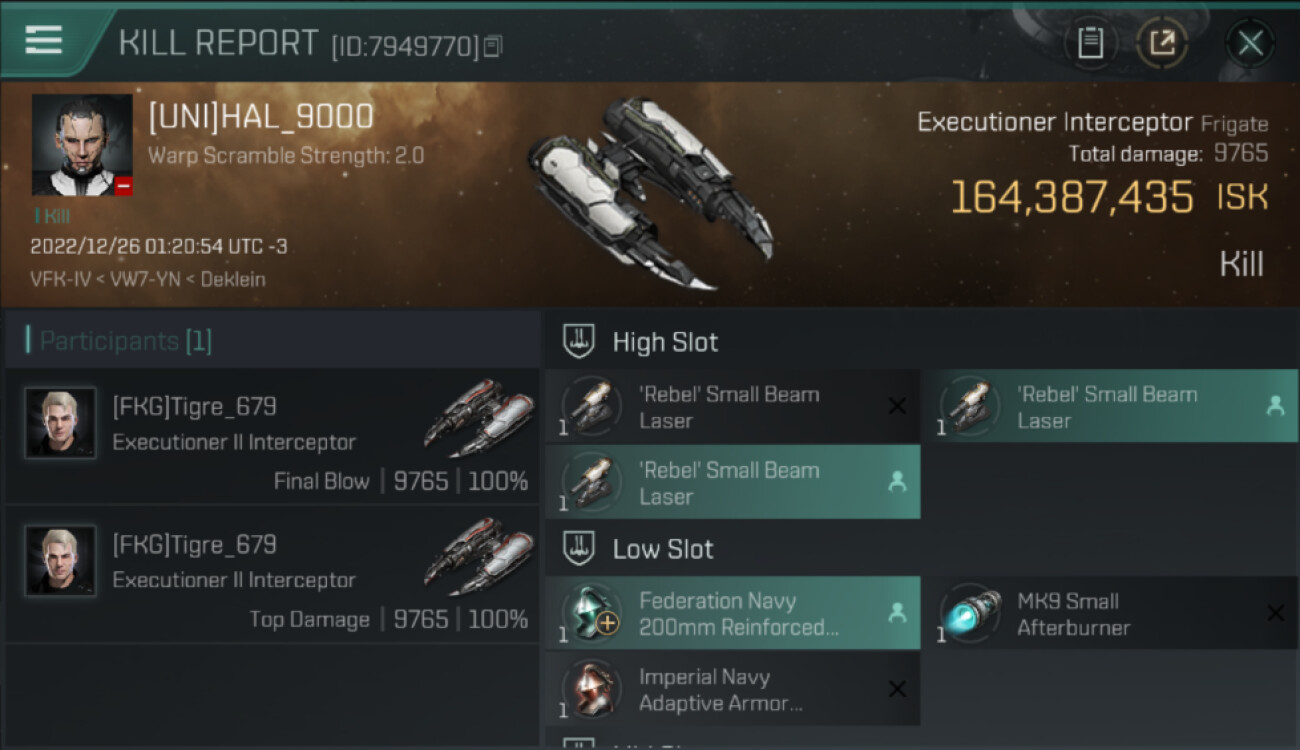Copy the kill report ID
The image size is (1300, 750).
coord(492,46)
